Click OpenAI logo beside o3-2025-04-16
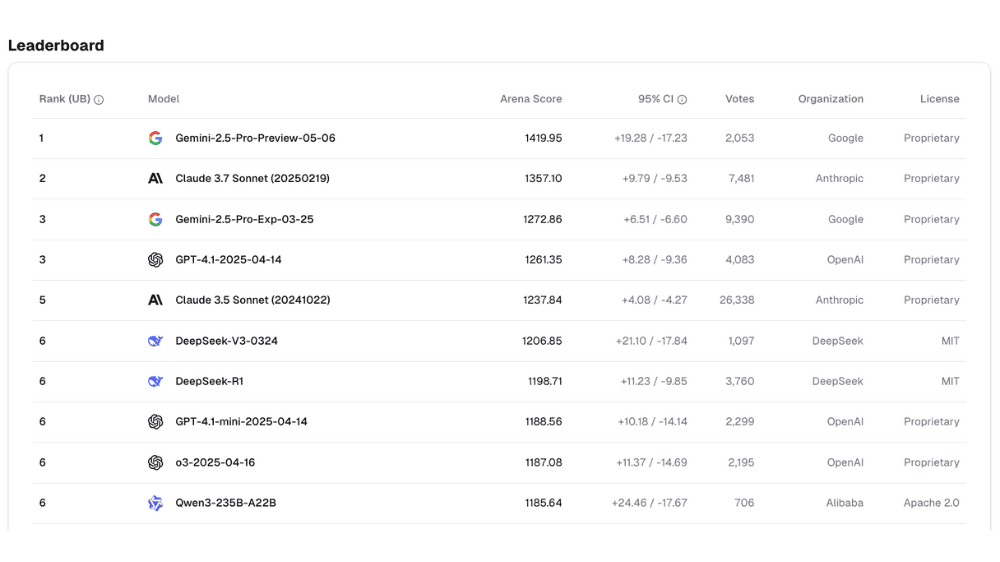Screen dimensions: 1000x562 click(x=155, y=462)
